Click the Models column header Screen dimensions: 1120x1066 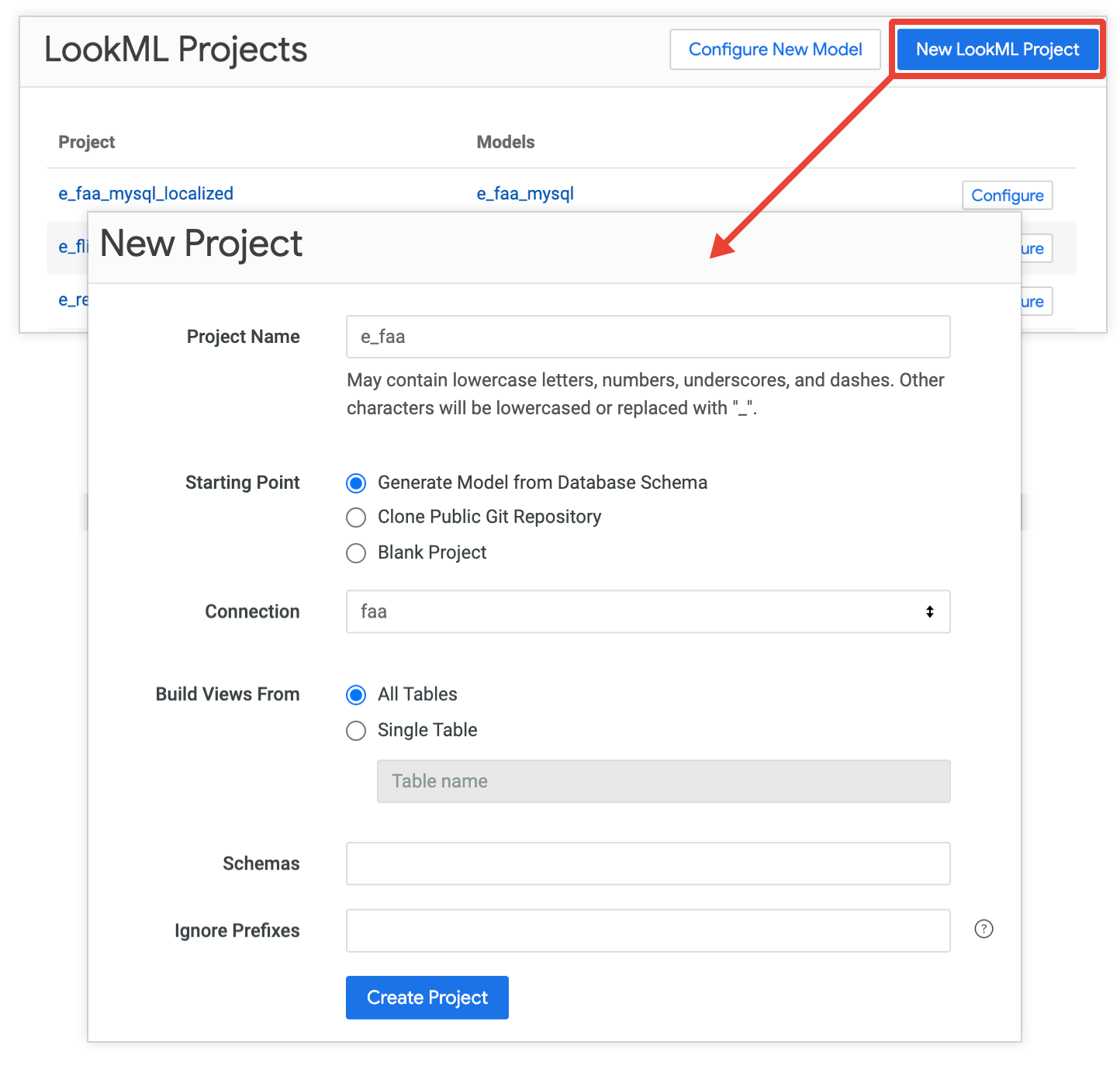506,142
